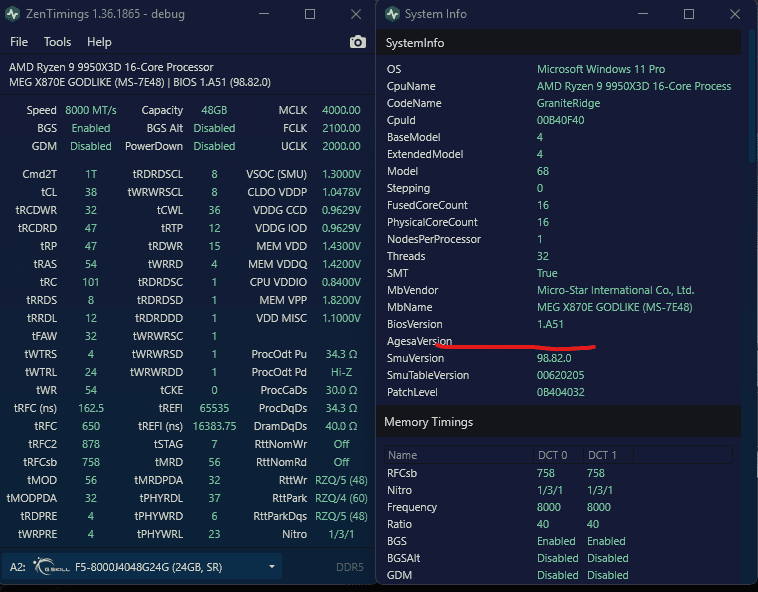Click the DCT 1 column header
The image size is (758, 592).
pos(608,455)
